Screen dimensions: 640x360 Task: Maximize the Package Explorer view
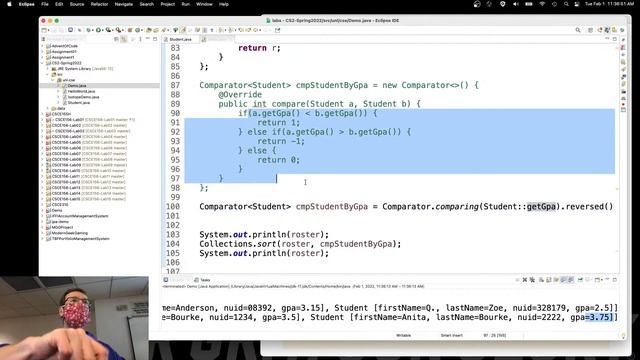coord(155,39)
